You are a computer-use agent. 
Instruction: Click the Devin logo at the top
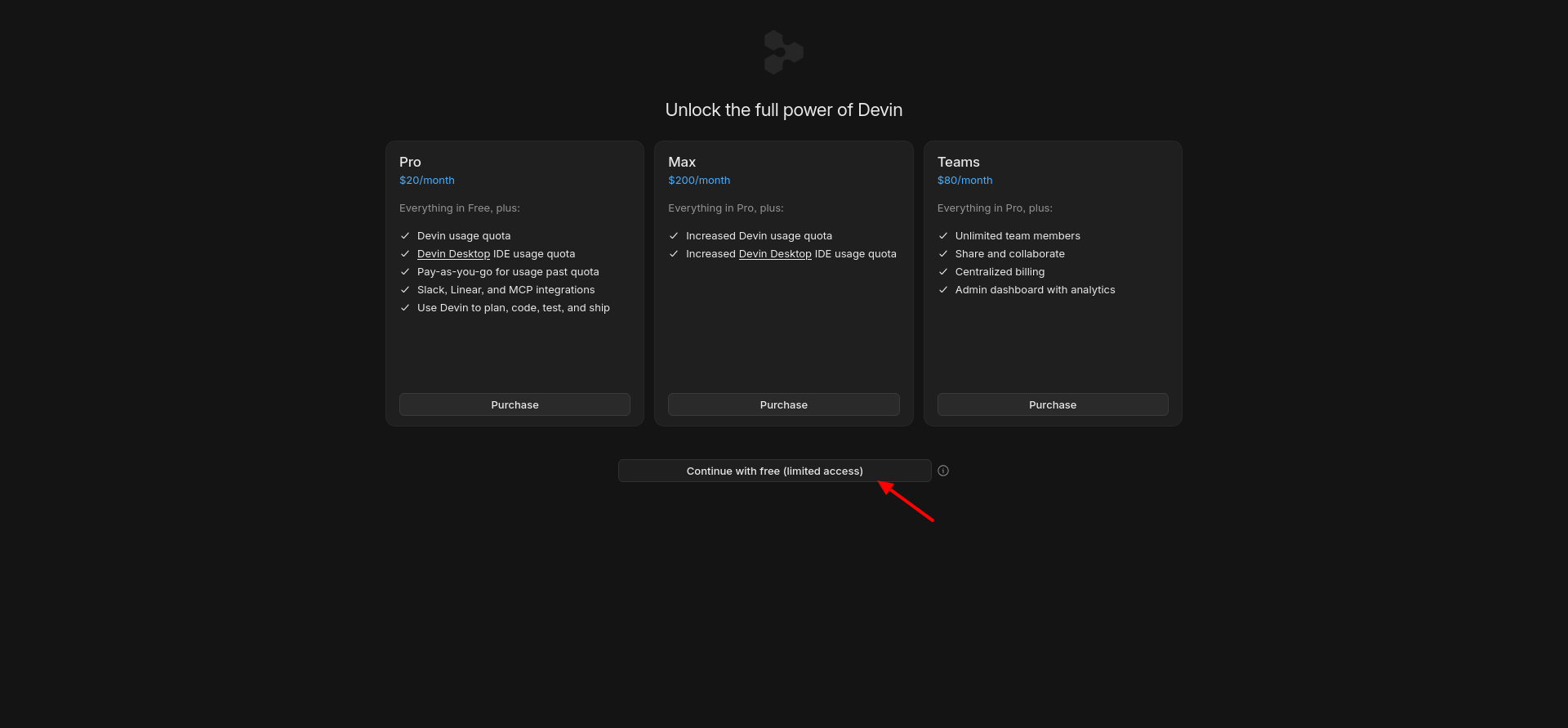783,52
